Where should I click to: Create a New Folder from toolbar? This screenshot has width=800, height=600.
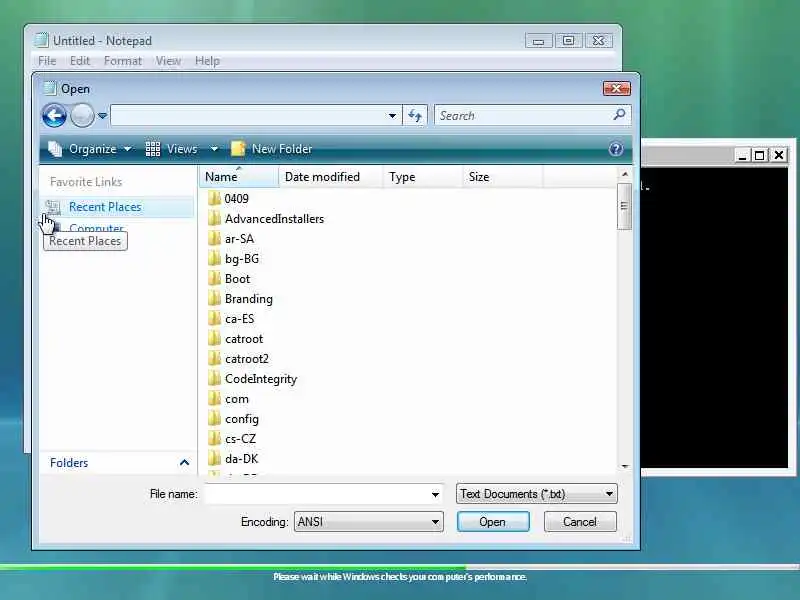pyautogui.click(x=271, y=149)
